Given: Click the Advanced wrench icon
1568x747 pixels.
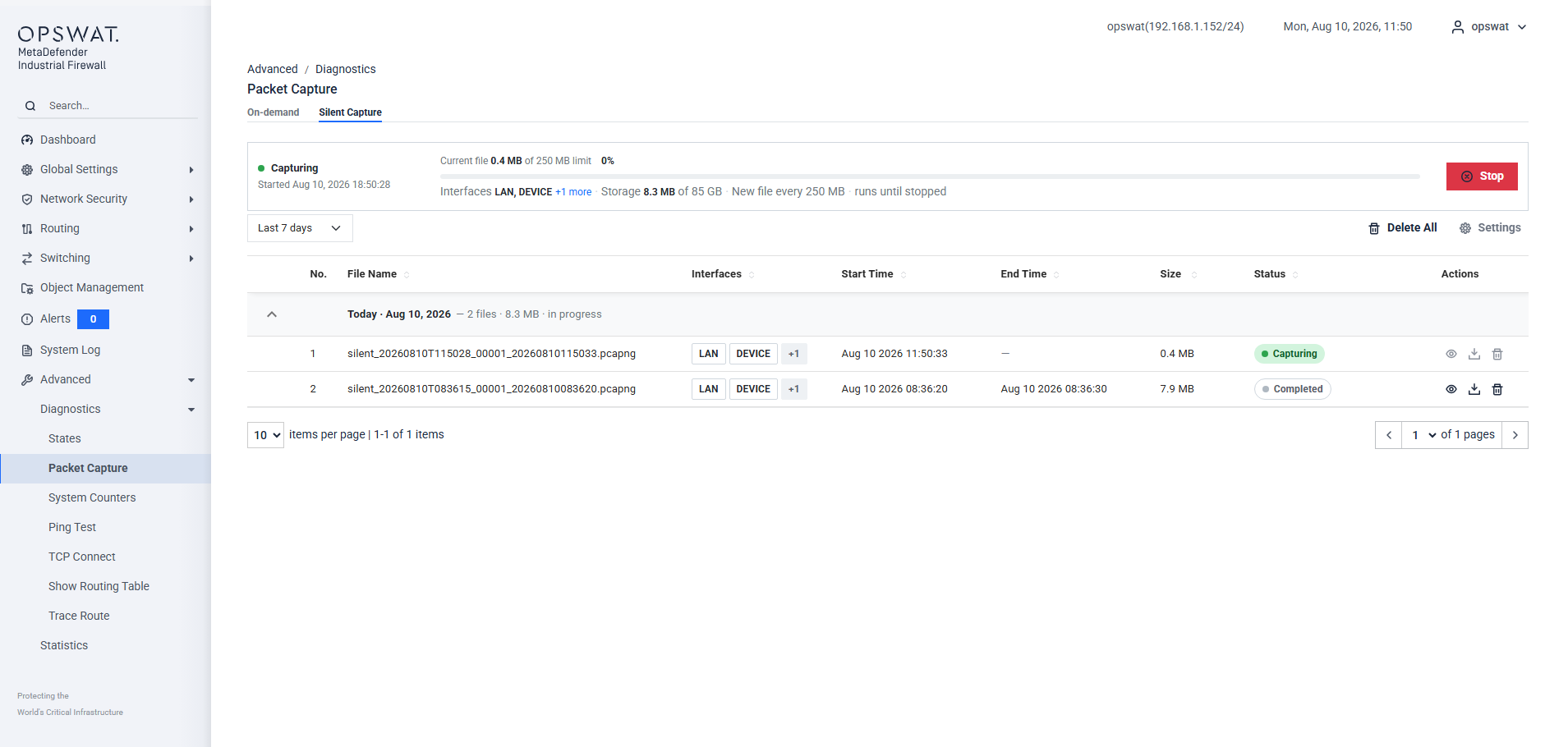Looking at the screenshot, I should click(x=27, y=380).
